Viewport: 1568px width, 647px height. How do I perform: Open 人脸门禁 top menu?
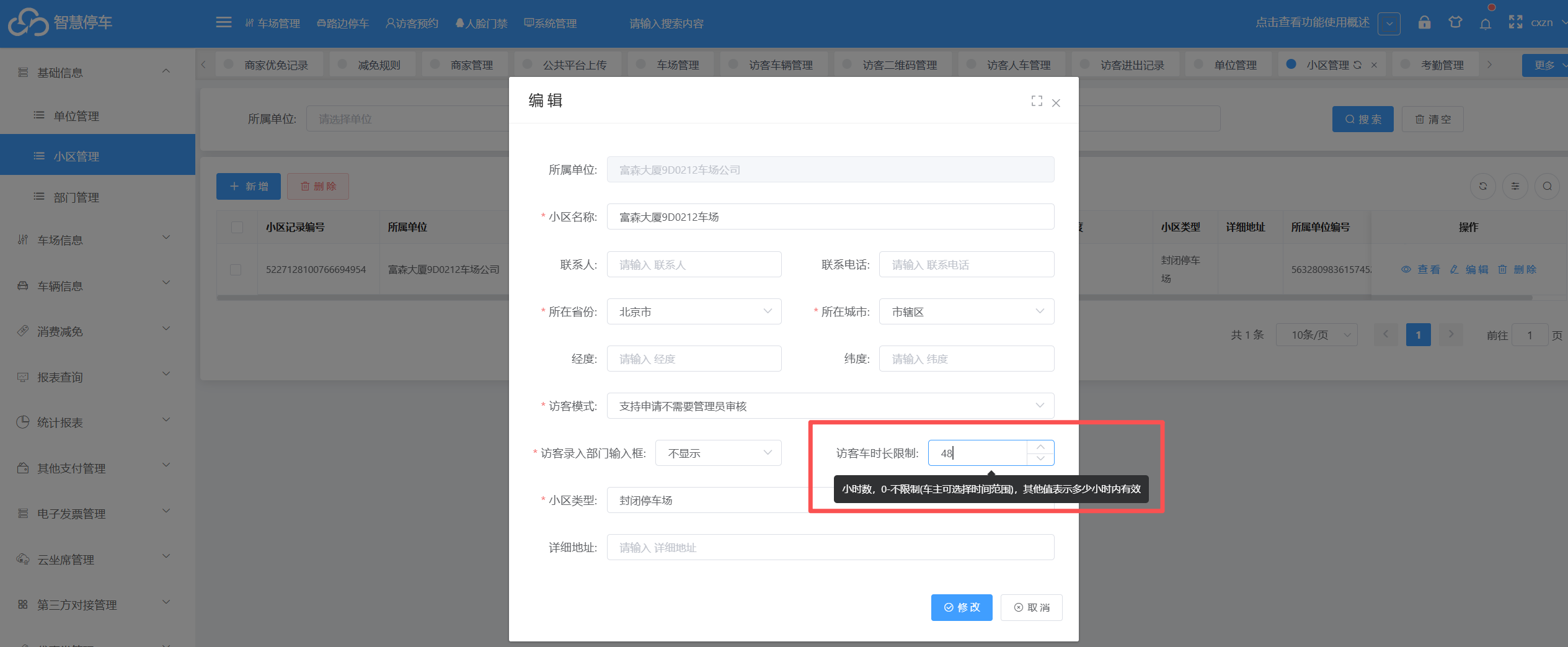pyautogui.click(x=481, y=24)
